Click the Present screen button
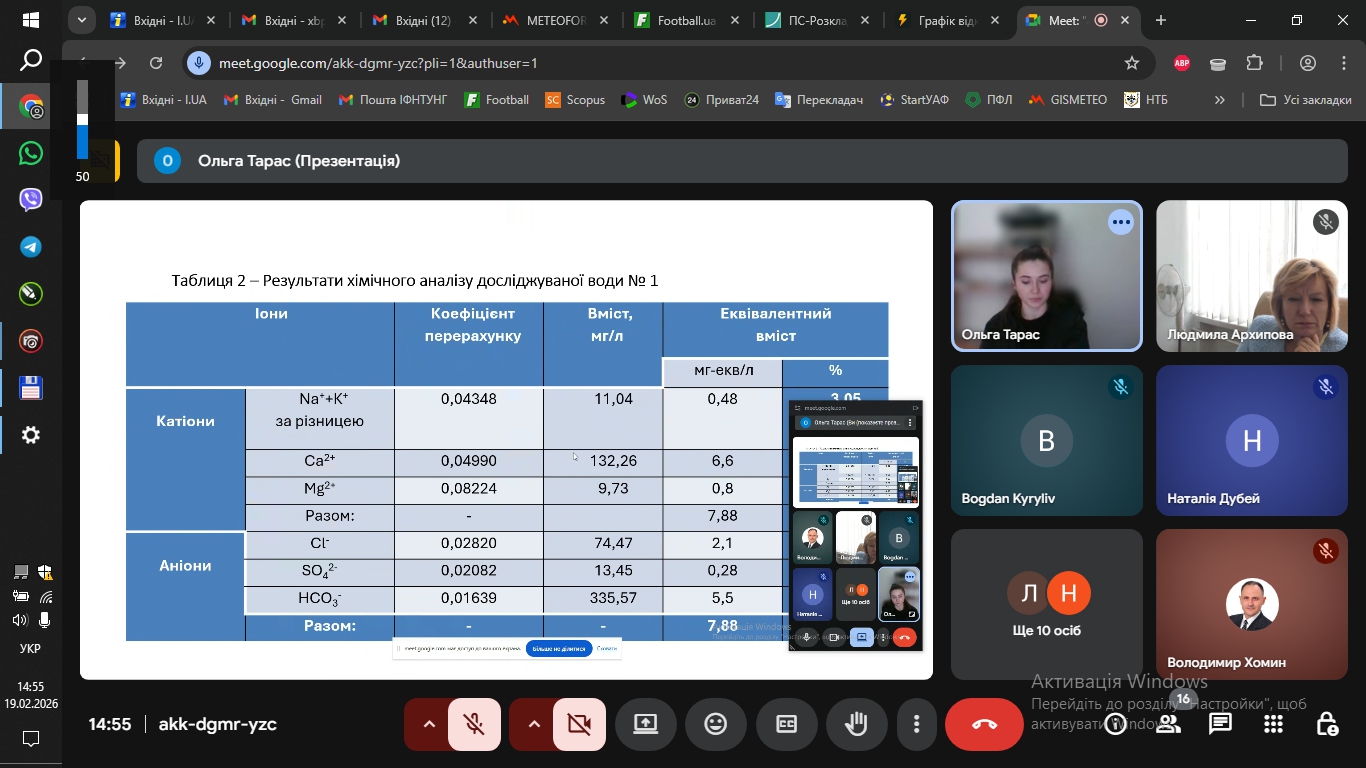Screen dimensions: 1366x768 [x=646, y=724]
